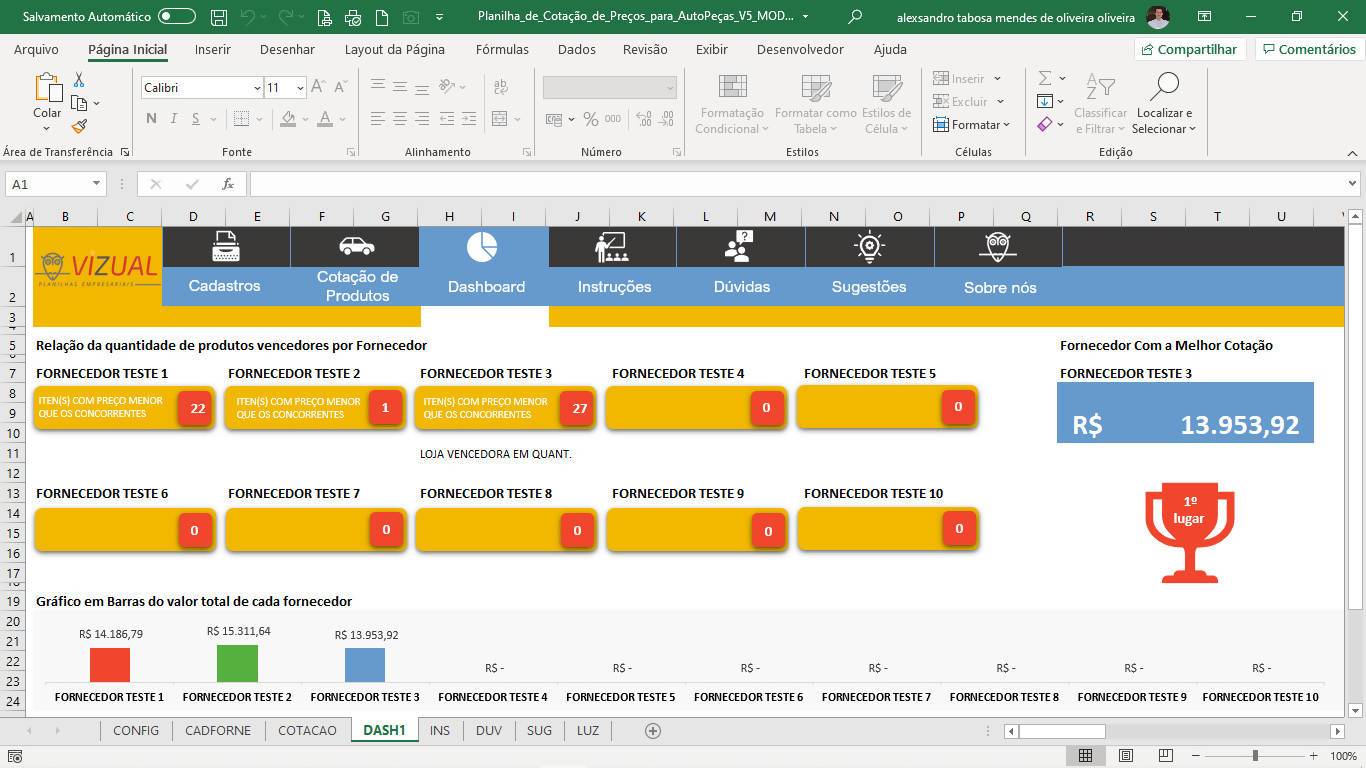Open the font name Calibri dropdown
Viewport: 1366px width, 768px height.
click(256, 88)
